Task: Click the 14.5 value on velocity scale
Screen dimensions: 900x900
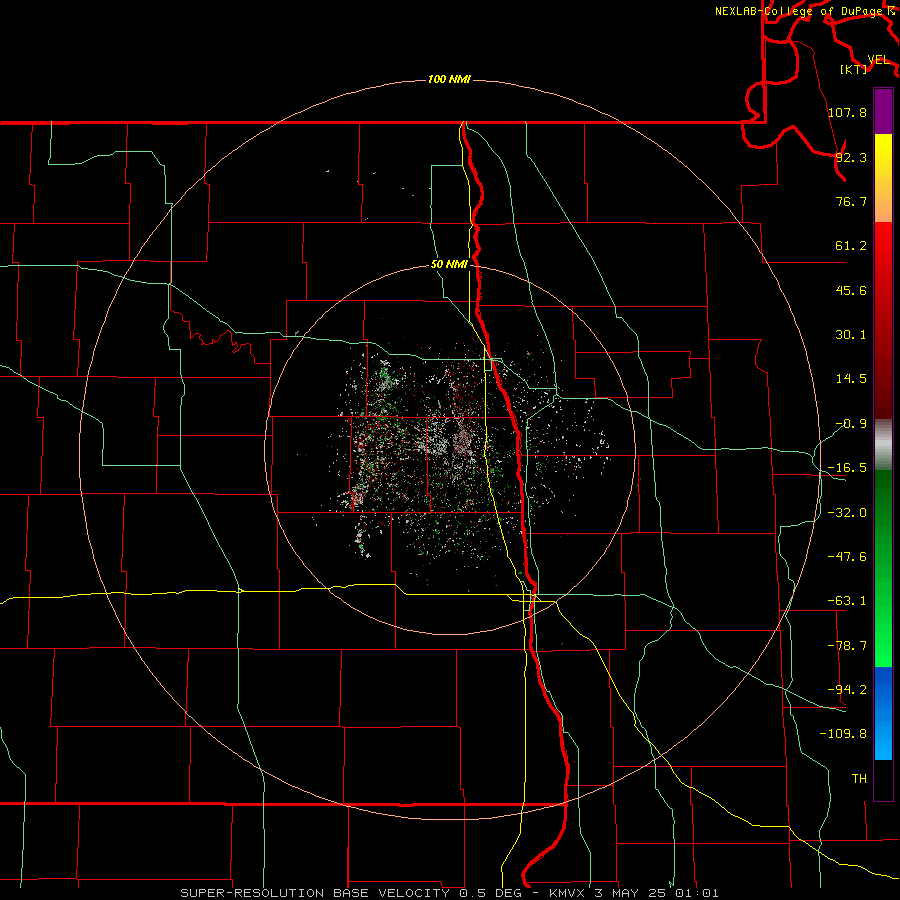Action: [x=851, y=379]
